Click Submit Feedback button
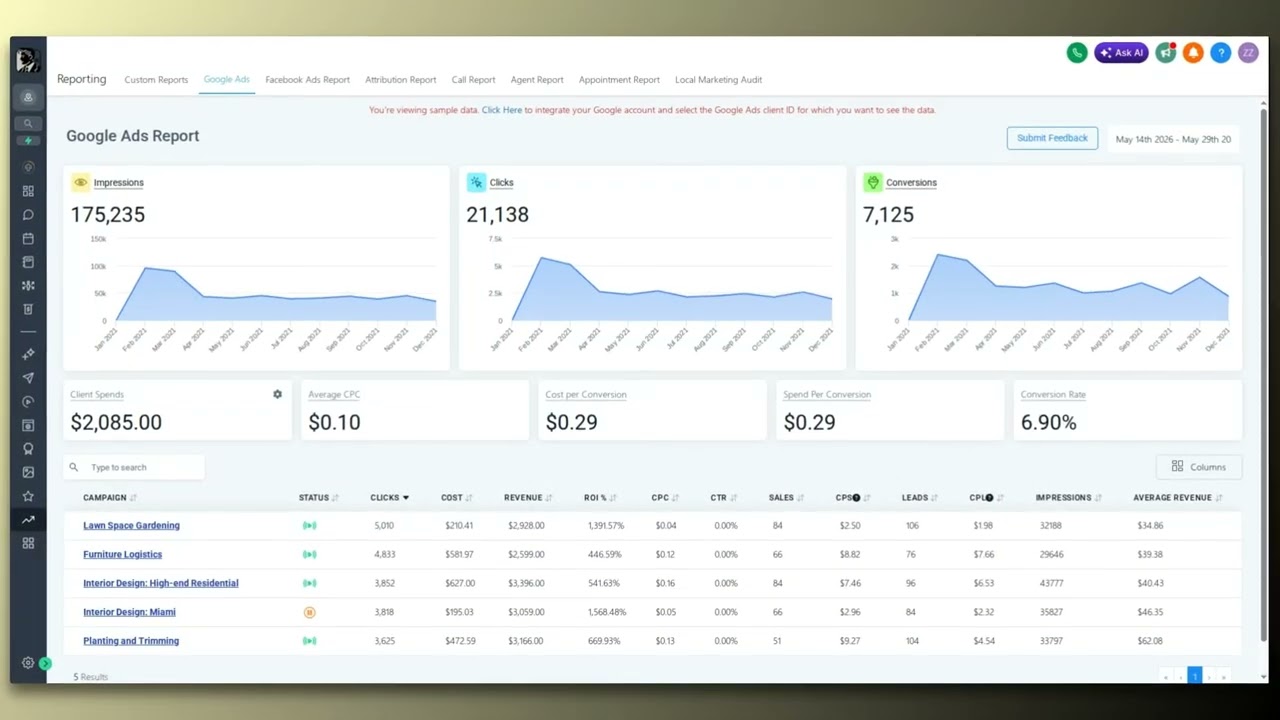This screenshot has height=720, width=1280. pos(1052,138)
